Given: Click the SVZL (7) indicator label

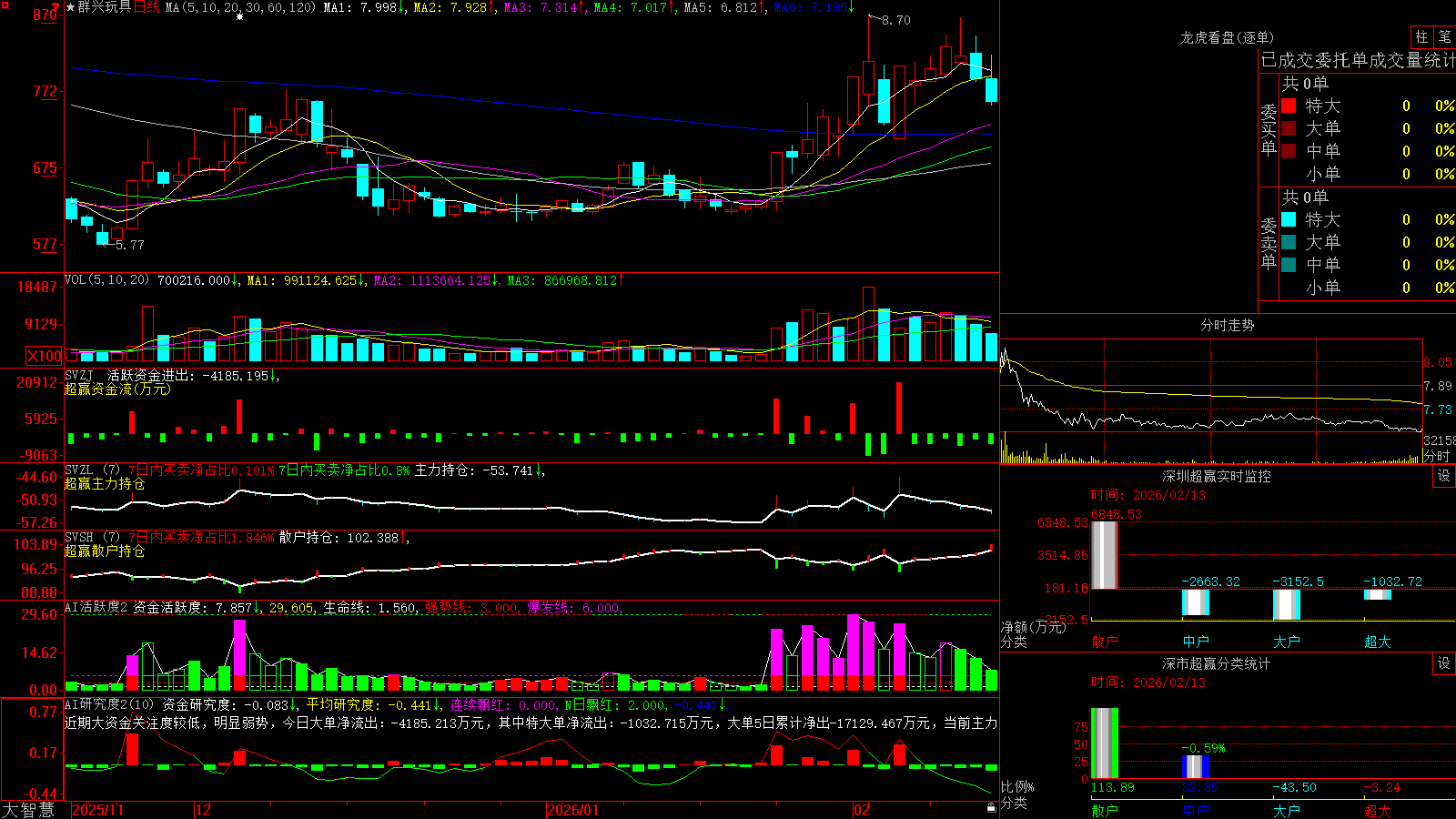Looking at the screenshot, I should pyautogui.click(x=92, y=470).
